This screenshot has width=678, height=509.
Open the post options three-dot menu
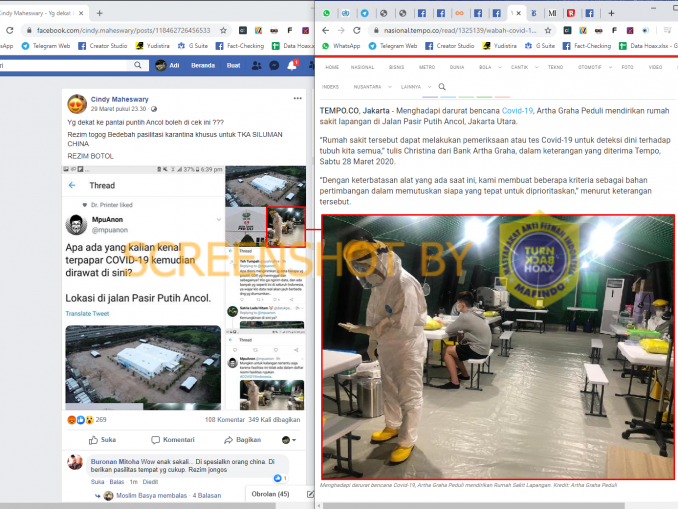297,98
